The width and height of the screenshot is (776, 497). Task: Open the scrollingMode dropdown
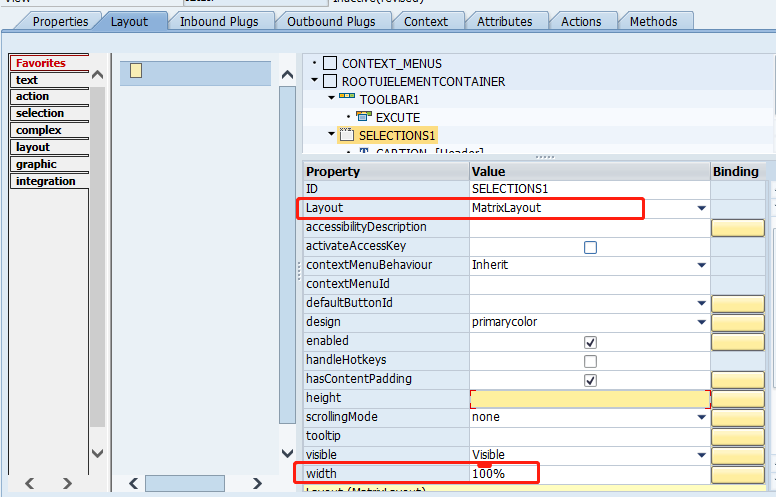(701, 417)
